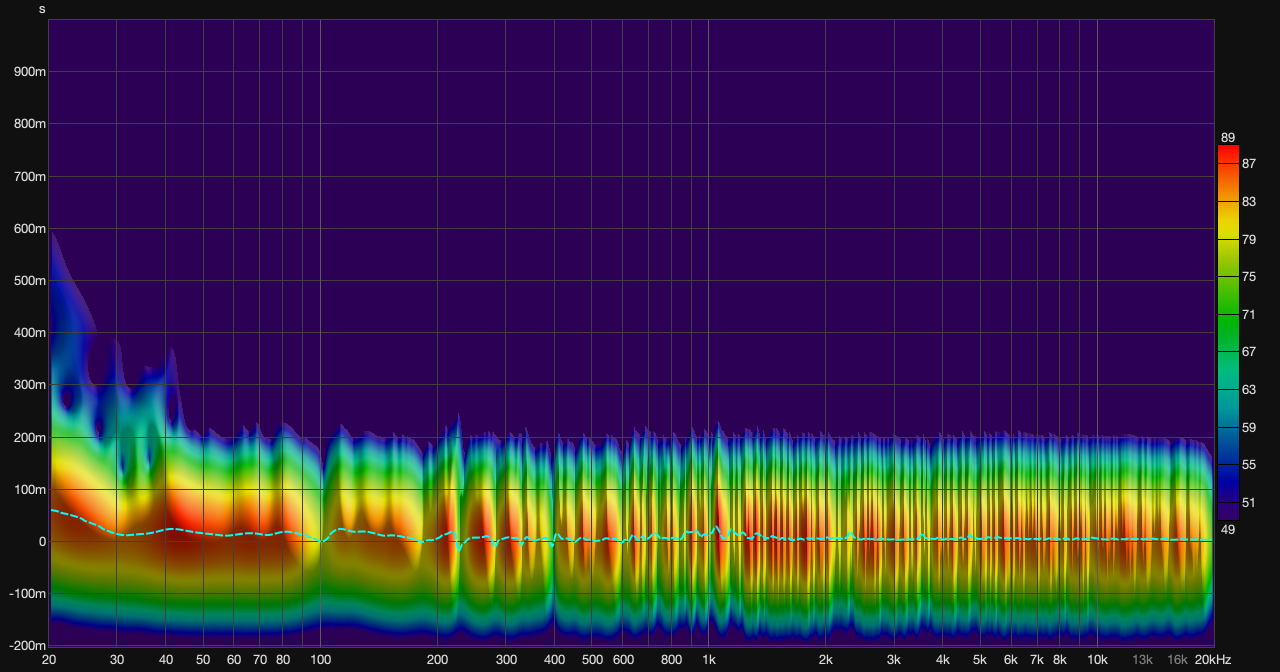Click the 200 Hz frequency axis label
The width and height of the screenshot is (1280, 672).
coord(437,660)
